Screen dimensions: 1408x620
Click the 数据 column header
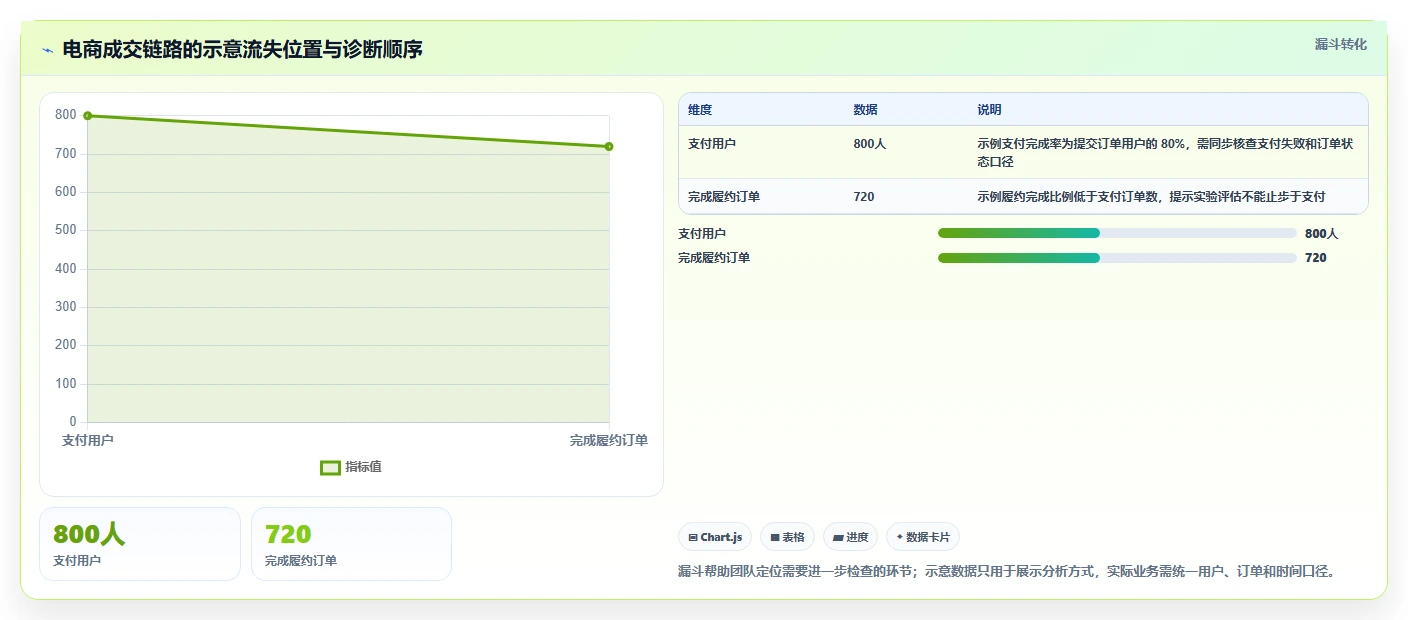865,109
